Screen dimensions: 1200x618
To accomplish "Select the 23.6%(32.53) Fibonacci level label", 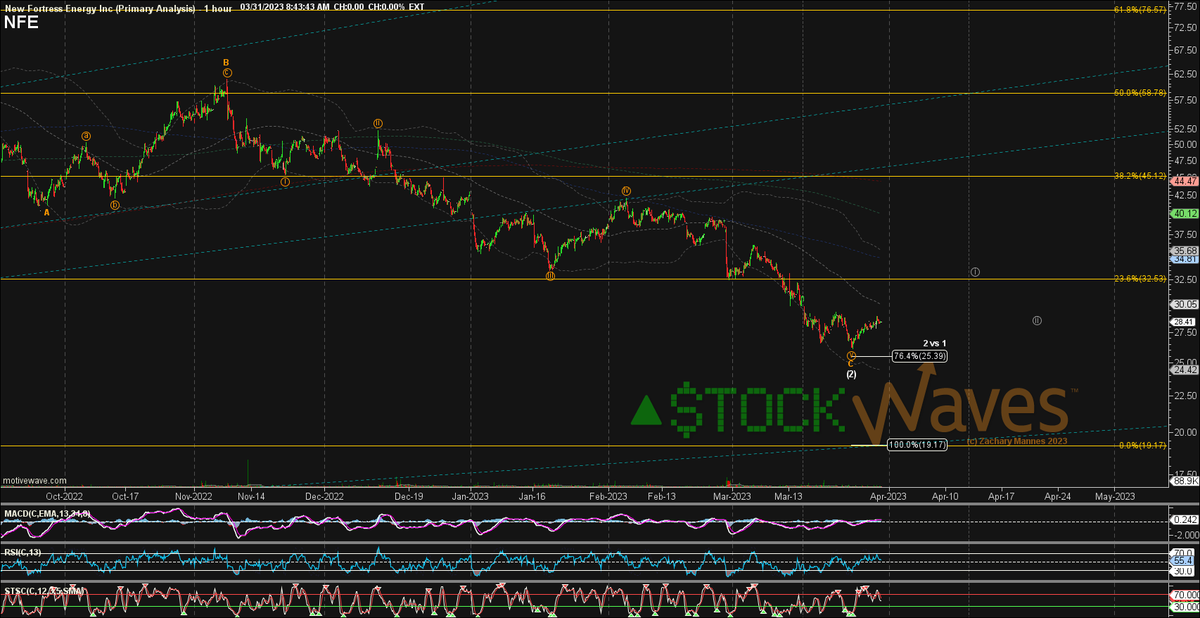I will (1142, 278).
